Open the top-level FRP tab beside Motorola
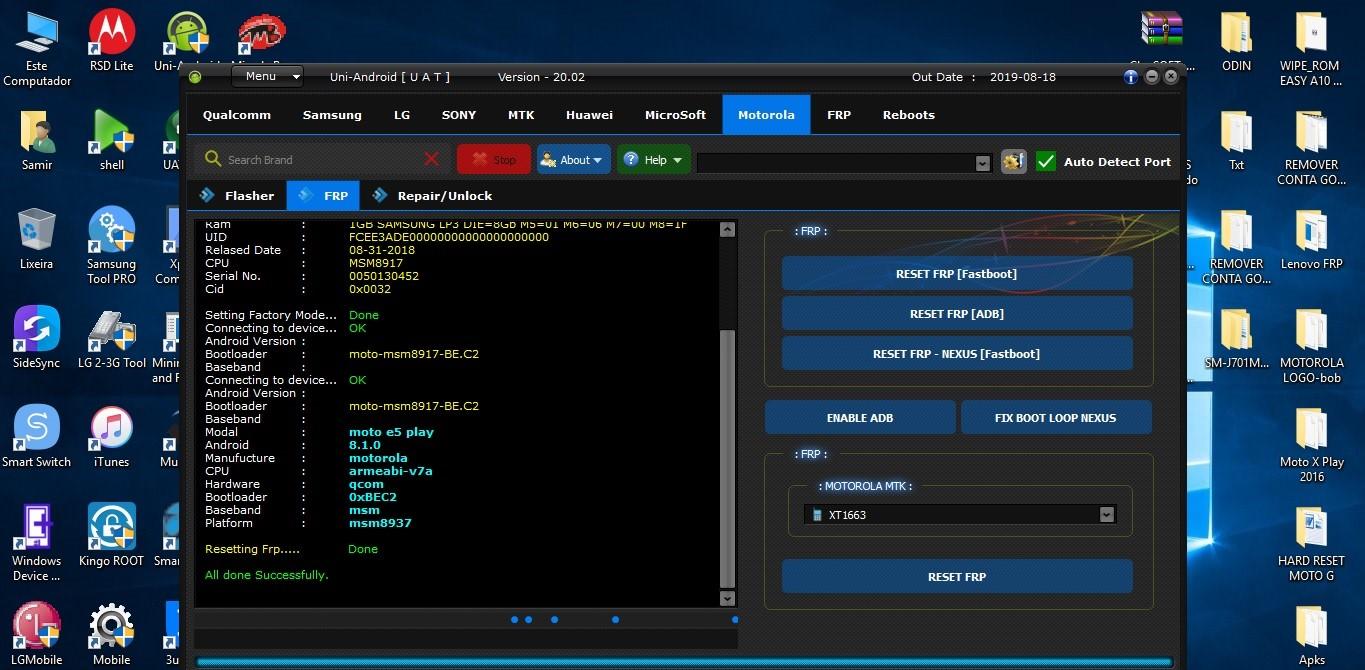The width and height of the screenshot is (1365, 670). point(839,115)
